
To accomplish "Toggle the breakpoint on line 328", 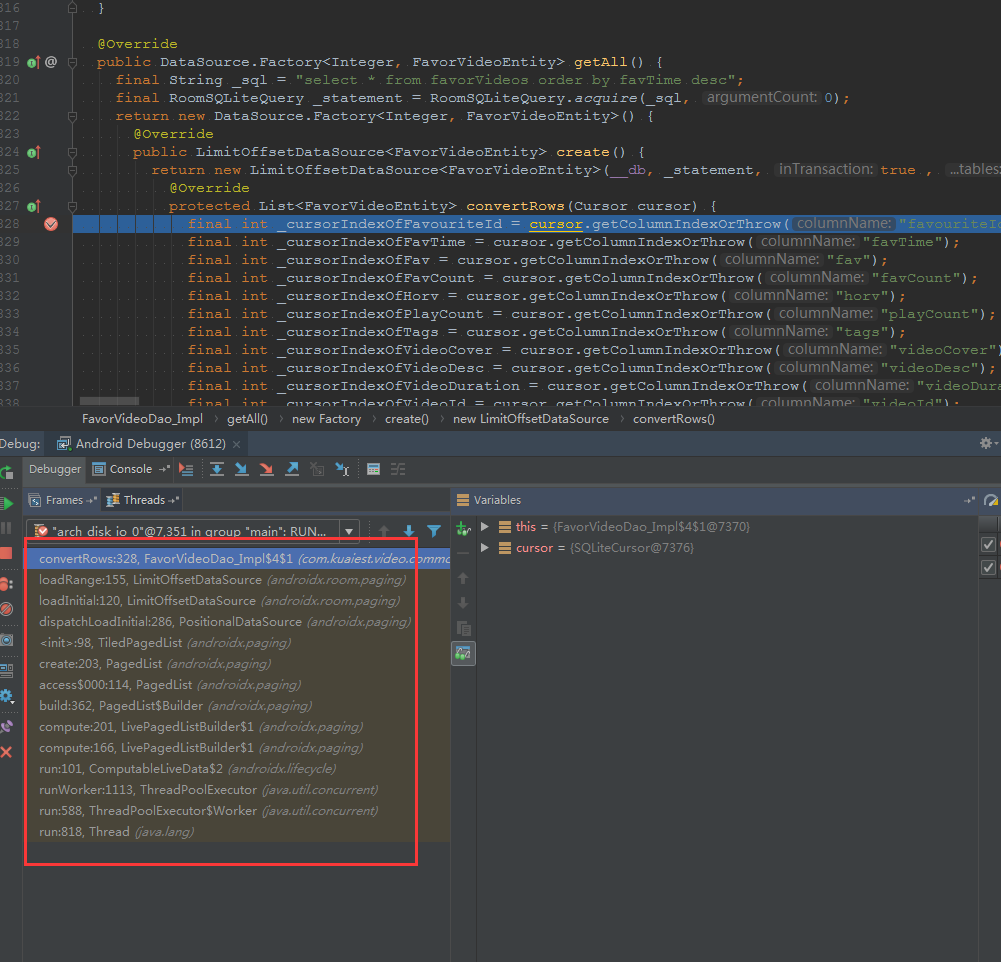I will [51, 224].
